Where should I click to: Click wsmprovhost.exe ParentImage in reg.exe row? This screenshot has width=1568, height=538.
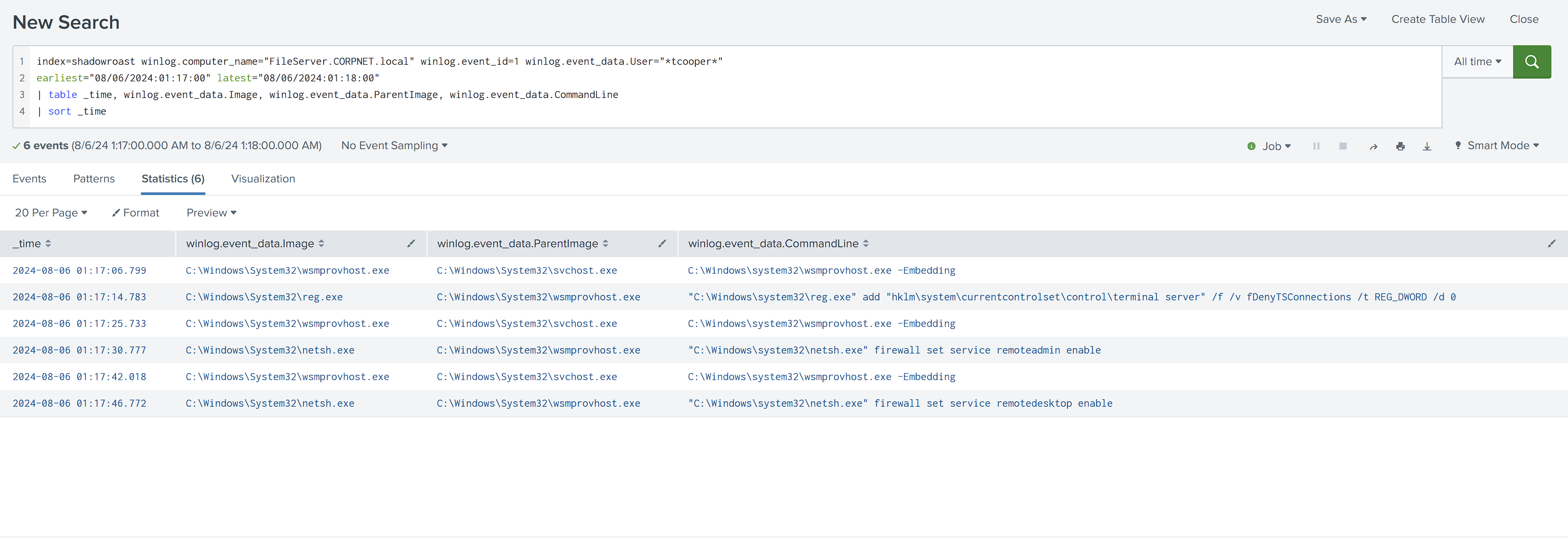tap(538, 297)
